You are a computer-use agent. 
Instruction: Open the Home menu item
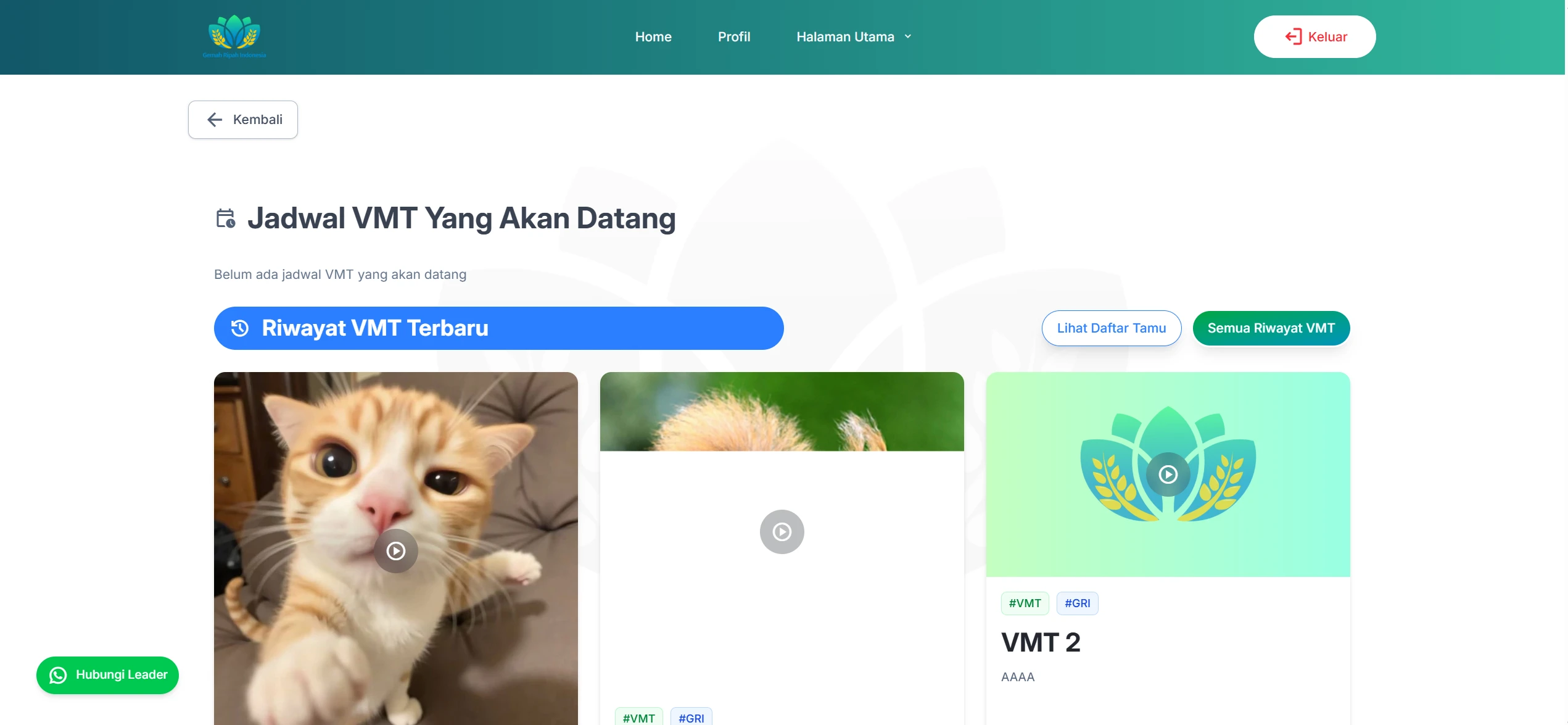[653, 37]
